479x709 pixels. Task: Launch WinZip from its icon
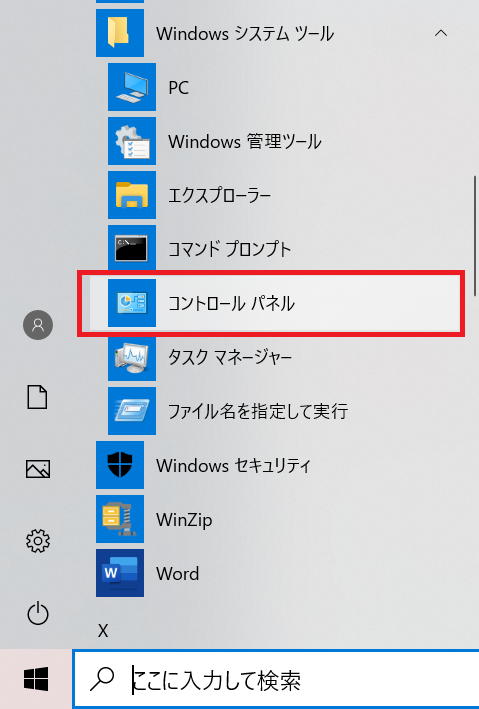tap(120, 519)
